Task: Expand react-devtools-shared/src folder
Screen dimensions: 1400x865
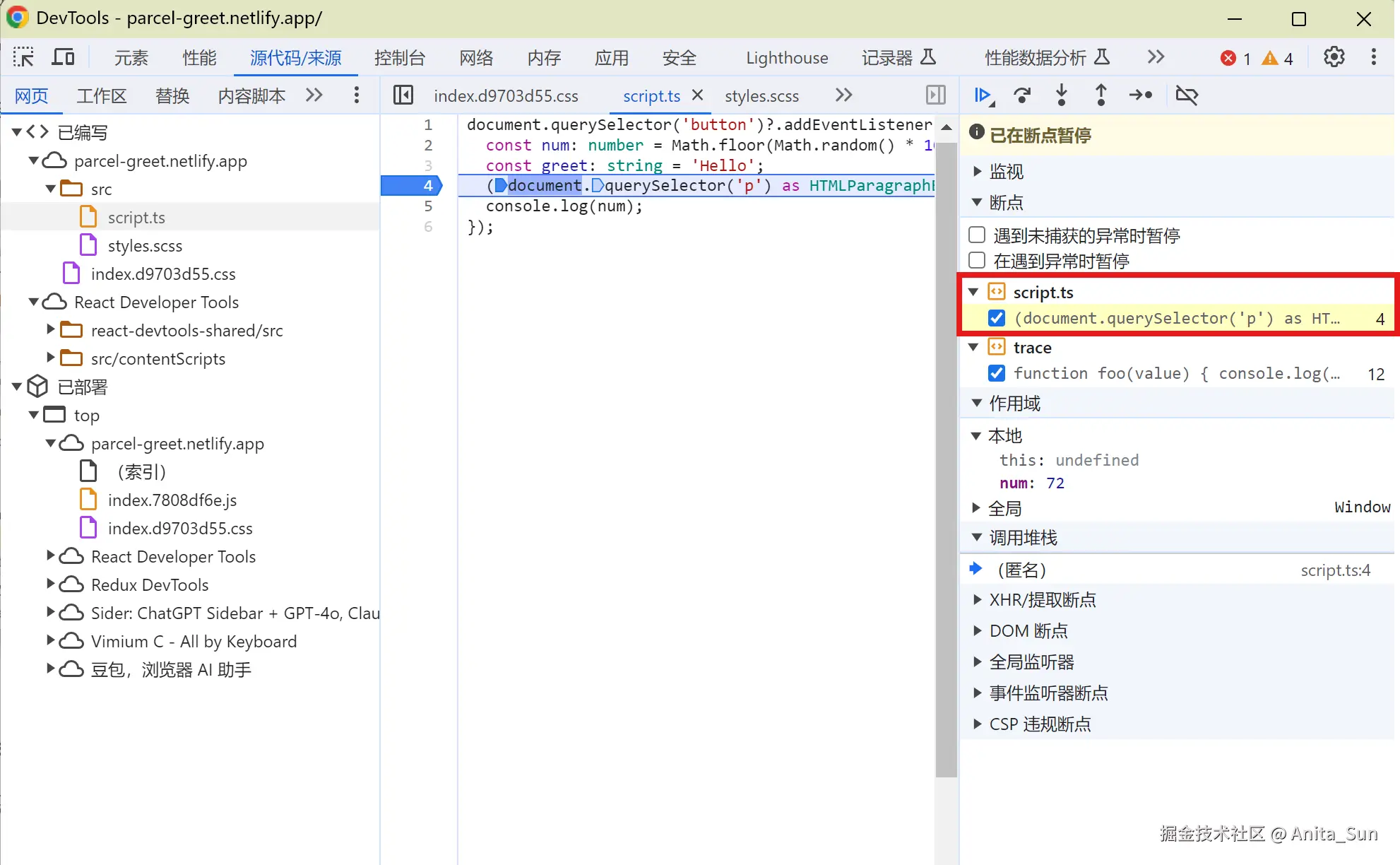Action: tap(50, 330)
